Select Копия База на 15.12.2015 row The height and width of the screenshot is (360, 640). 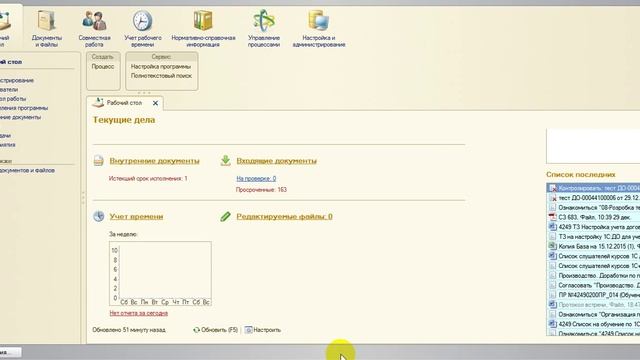(x=593, y=246)
